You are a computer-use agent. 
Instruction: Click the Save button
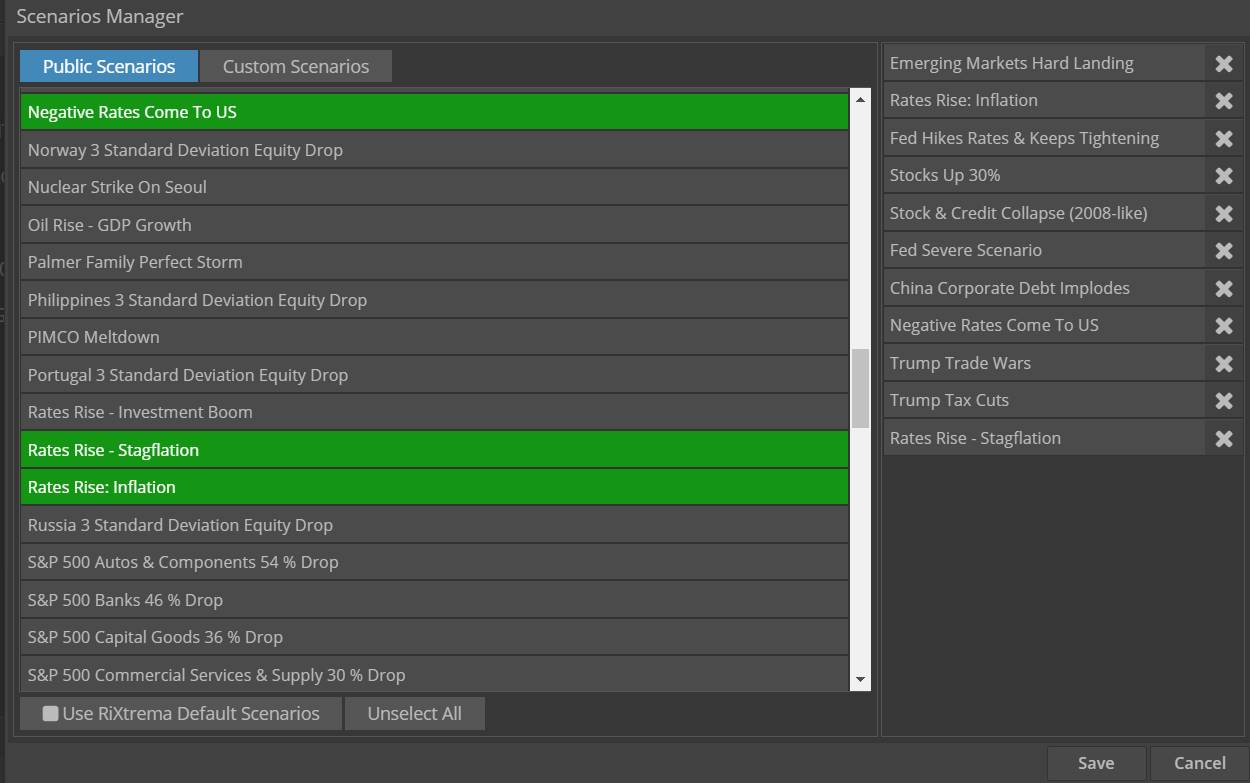1096,763
